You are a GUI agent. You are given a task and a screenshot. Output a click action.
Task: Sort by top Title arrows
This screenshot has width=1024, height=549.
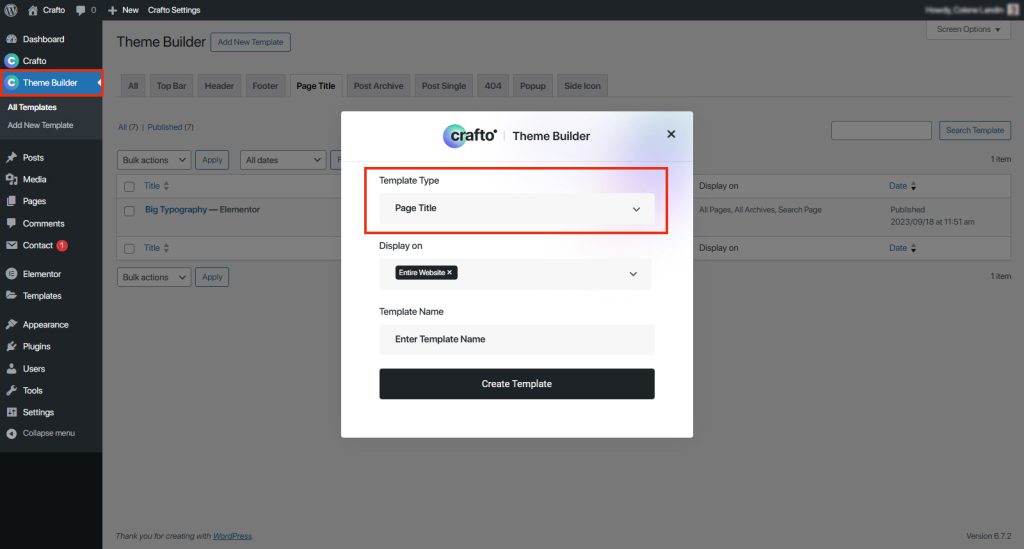click(x=166, y=186)
